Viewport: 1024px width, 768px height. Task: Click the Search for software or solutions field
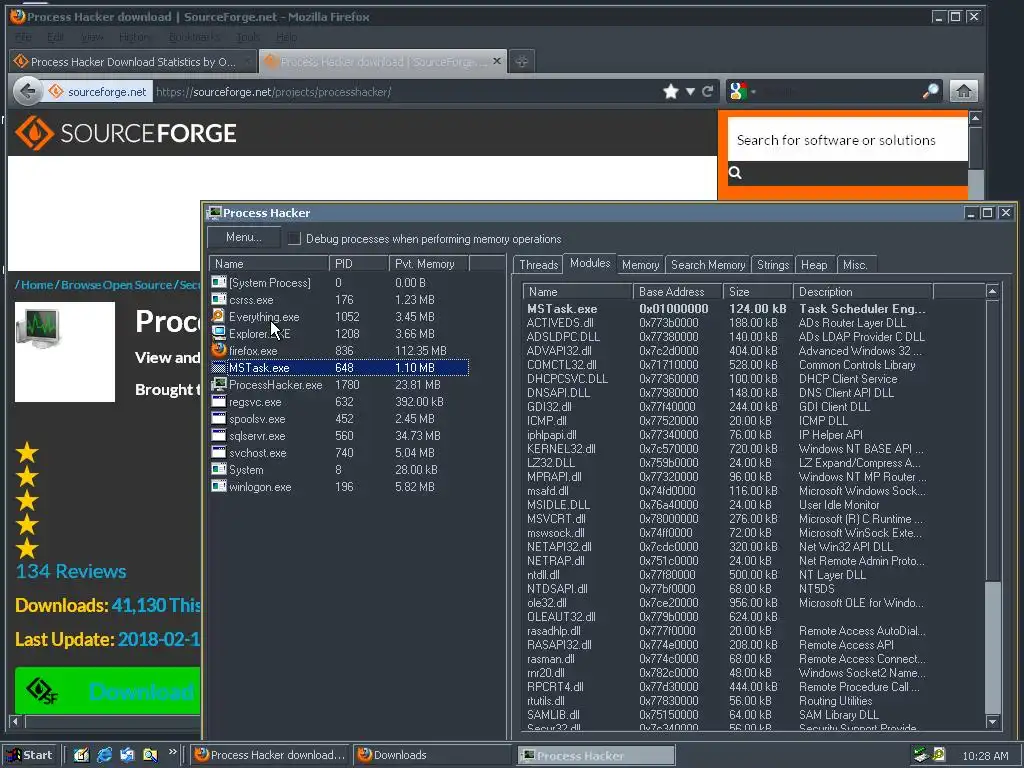point(847,140)
